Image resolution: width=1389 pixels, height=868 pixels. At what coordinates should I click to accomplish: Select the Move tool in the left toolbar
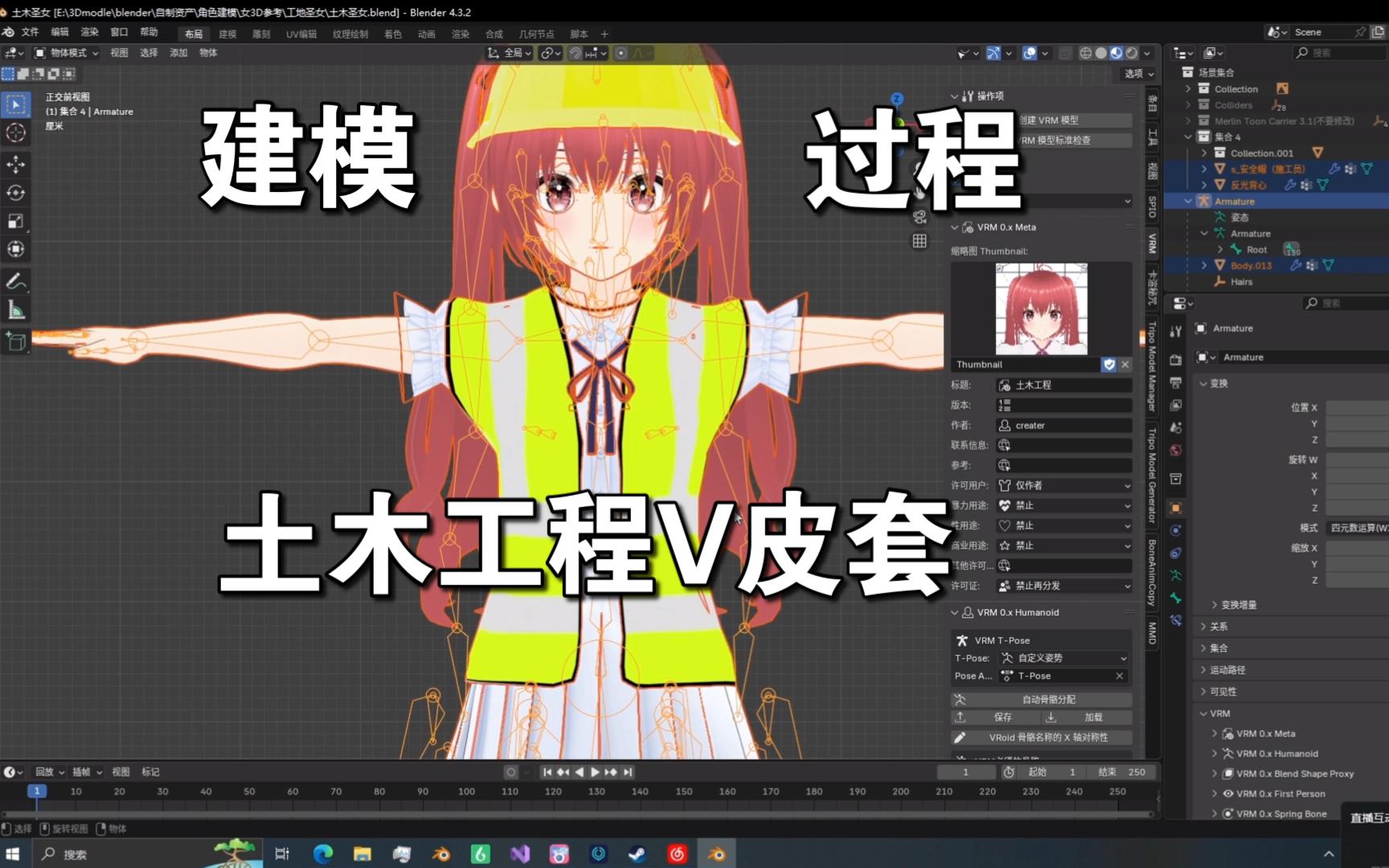(x=15, y=165)
